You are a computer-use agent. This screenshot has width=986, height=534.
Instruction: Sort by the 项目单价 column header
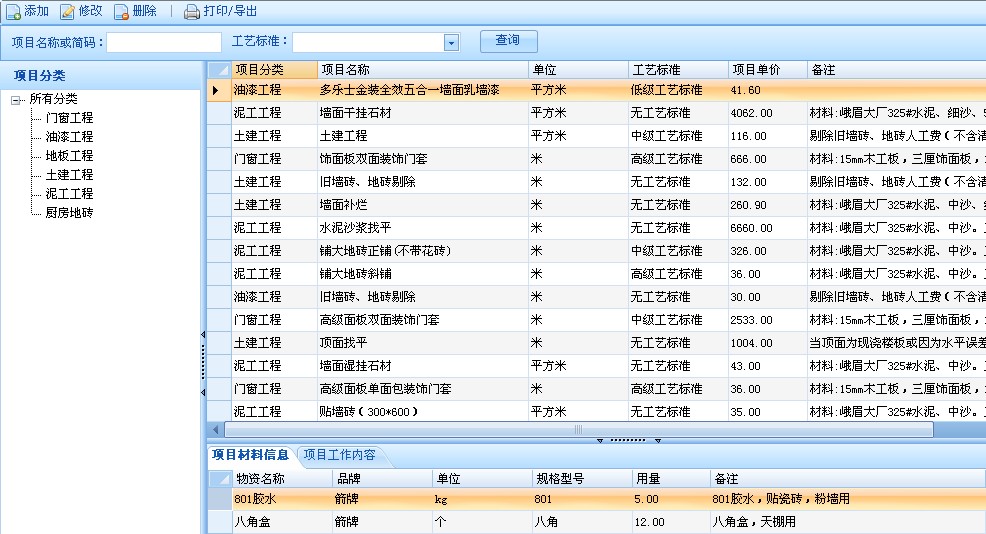(768, 70)
